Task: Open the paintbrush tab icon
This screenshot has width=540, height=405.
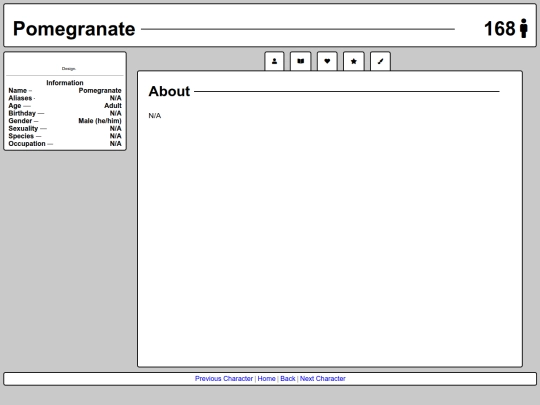Action: [380, 61]
